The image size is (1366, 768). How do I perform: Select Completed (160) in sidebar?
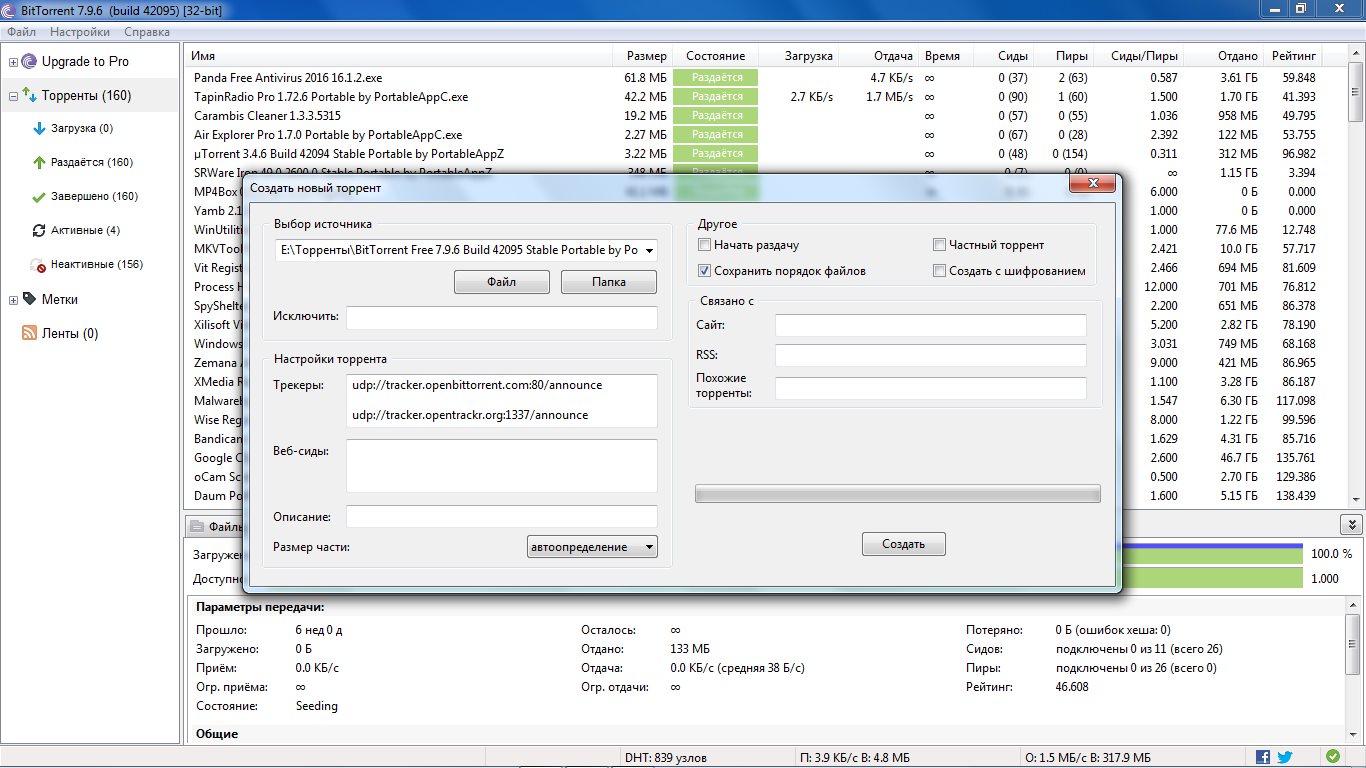(95, 197)
